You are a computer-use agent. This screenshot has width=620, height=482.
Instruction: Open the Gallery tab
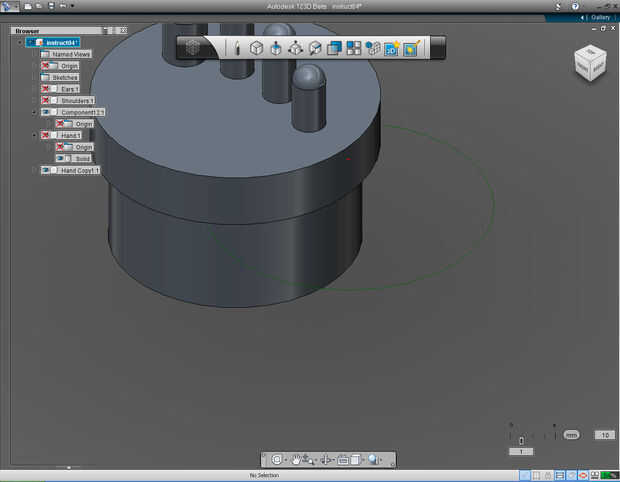600,17
